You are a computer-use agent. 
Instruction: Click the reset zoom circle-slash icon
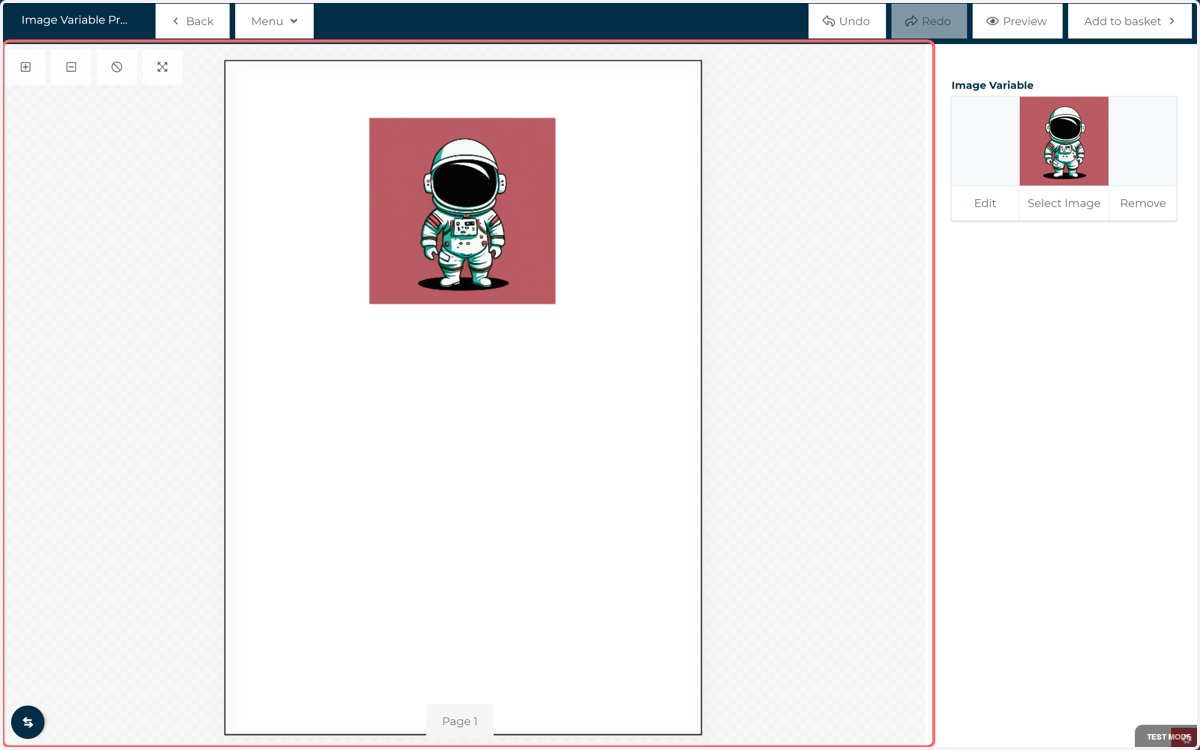[x=117, y=67]
